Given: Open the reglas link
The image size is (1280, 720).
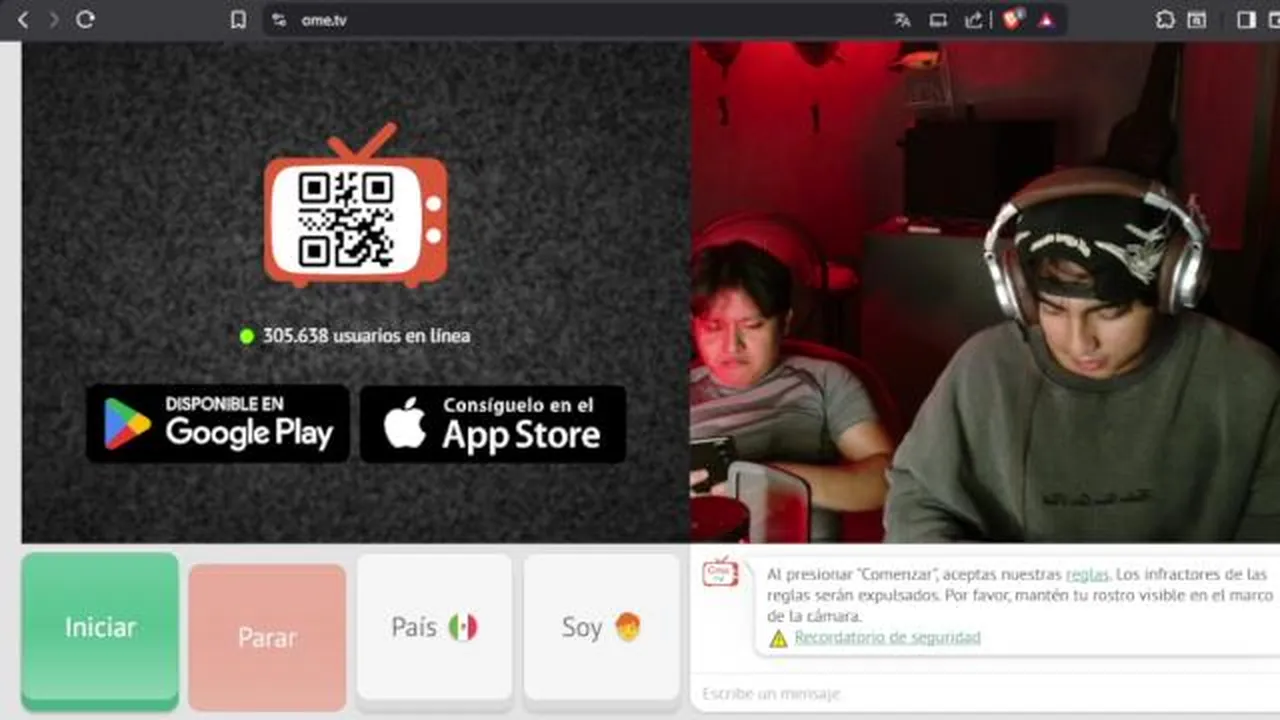Looking at the screenshot, I should tap(1087, 575).
